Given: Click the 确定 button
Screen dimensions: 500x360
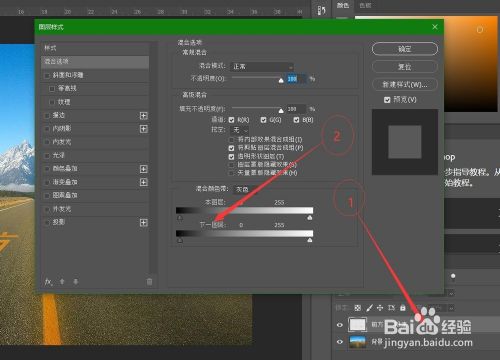Looking at the screenshot, I should pyautogui.click(x=405, y=49).
